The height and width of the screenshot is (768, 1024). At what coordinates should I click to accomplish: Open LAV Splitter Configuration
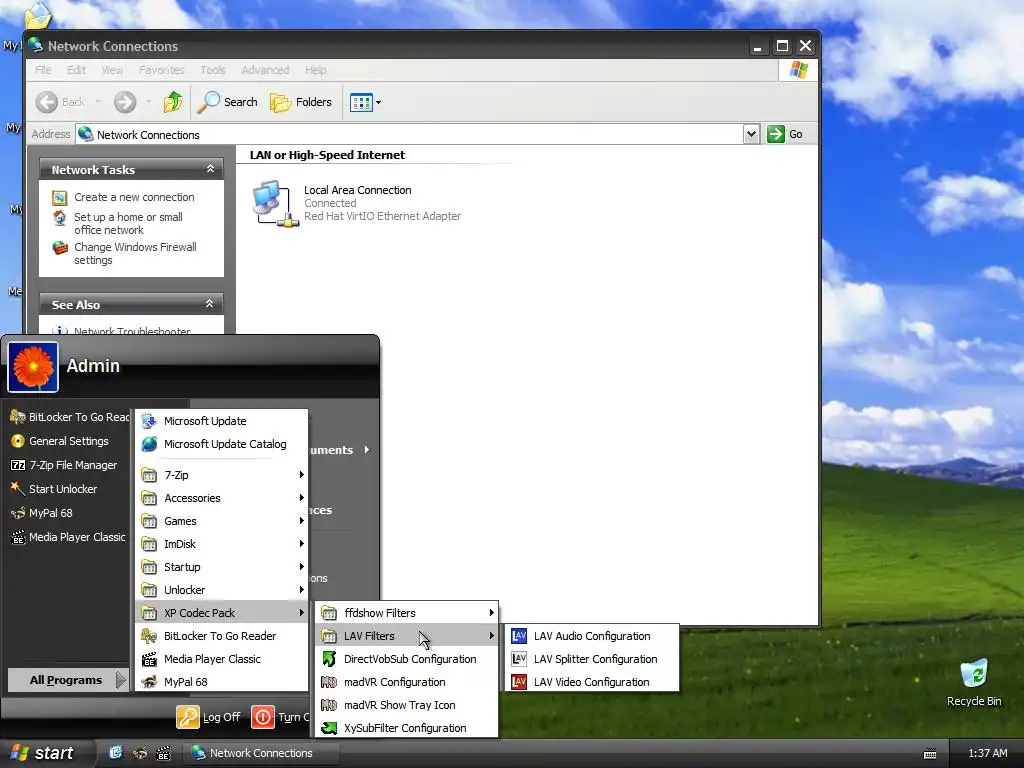click(x=592, y=659)
